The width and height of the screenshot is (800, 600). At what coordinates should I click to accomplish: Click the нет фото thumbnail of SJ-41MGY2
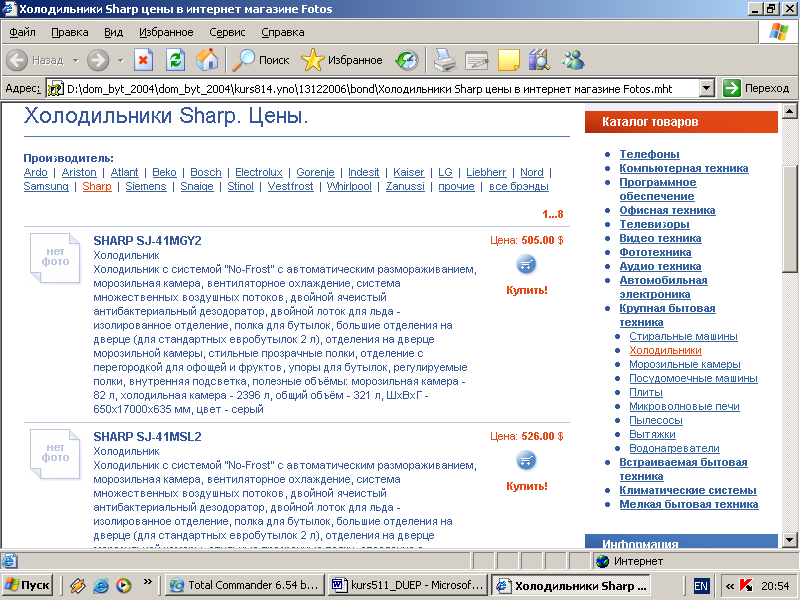pyautogui.click(x=55, y=257)
